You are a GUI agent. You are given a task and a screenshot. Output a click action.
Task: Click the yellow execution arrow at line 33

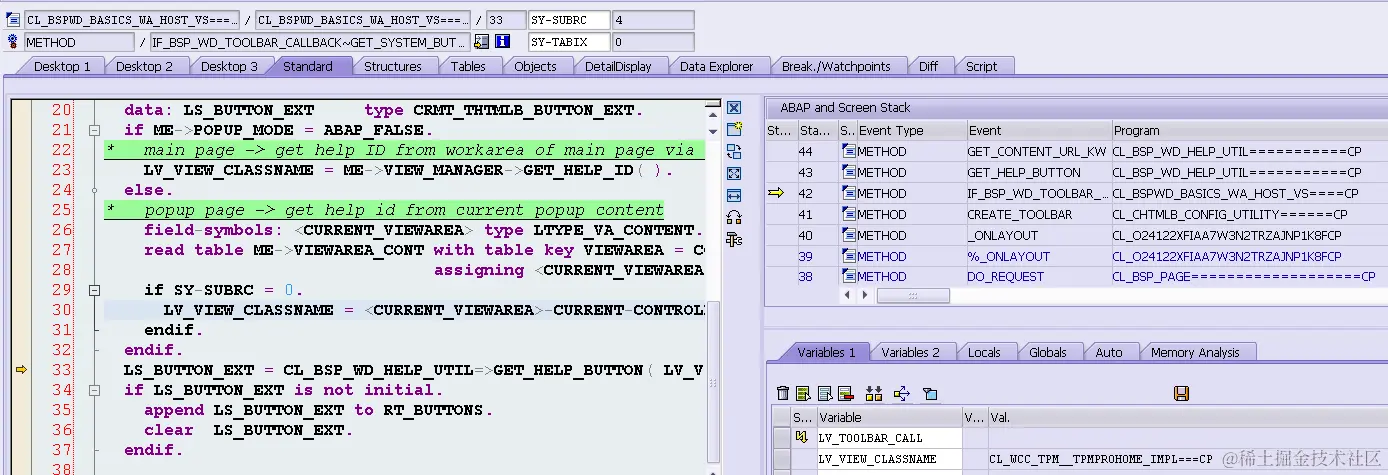click(x=21, y=370)
